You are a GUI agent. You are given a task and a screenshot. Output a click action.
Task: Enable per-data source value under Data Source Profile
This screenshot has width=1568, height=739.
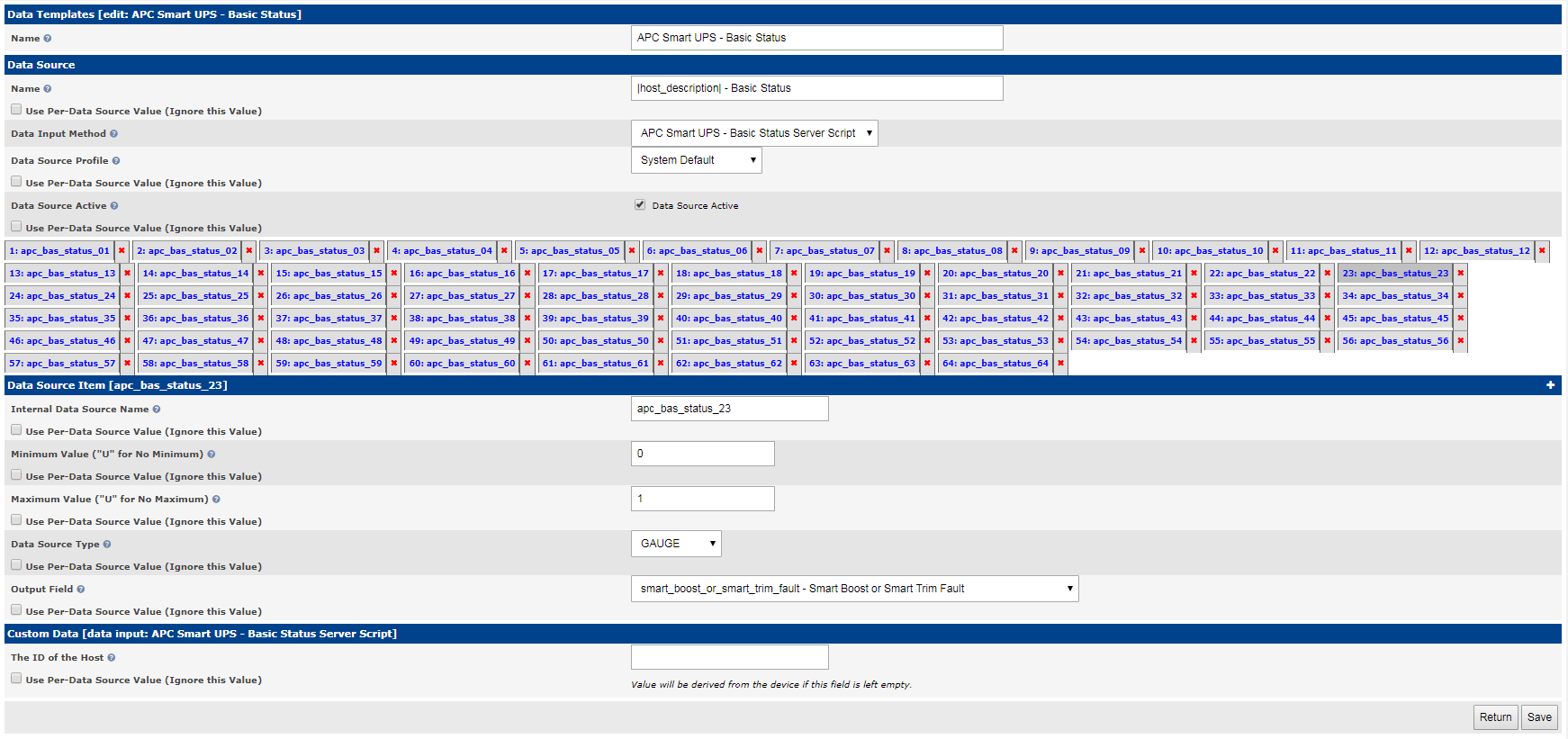click(16, 182)
